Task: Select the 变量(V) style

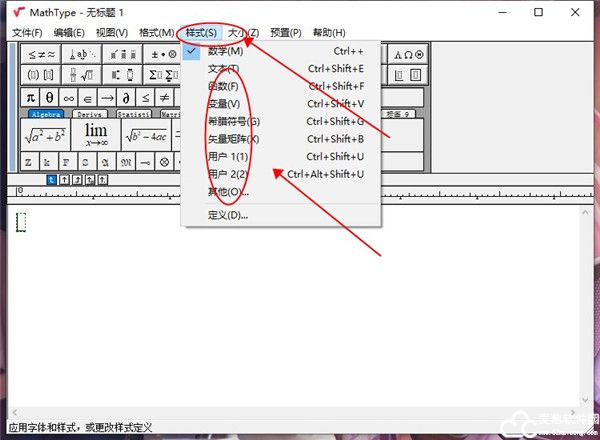Action: point(223,104)
